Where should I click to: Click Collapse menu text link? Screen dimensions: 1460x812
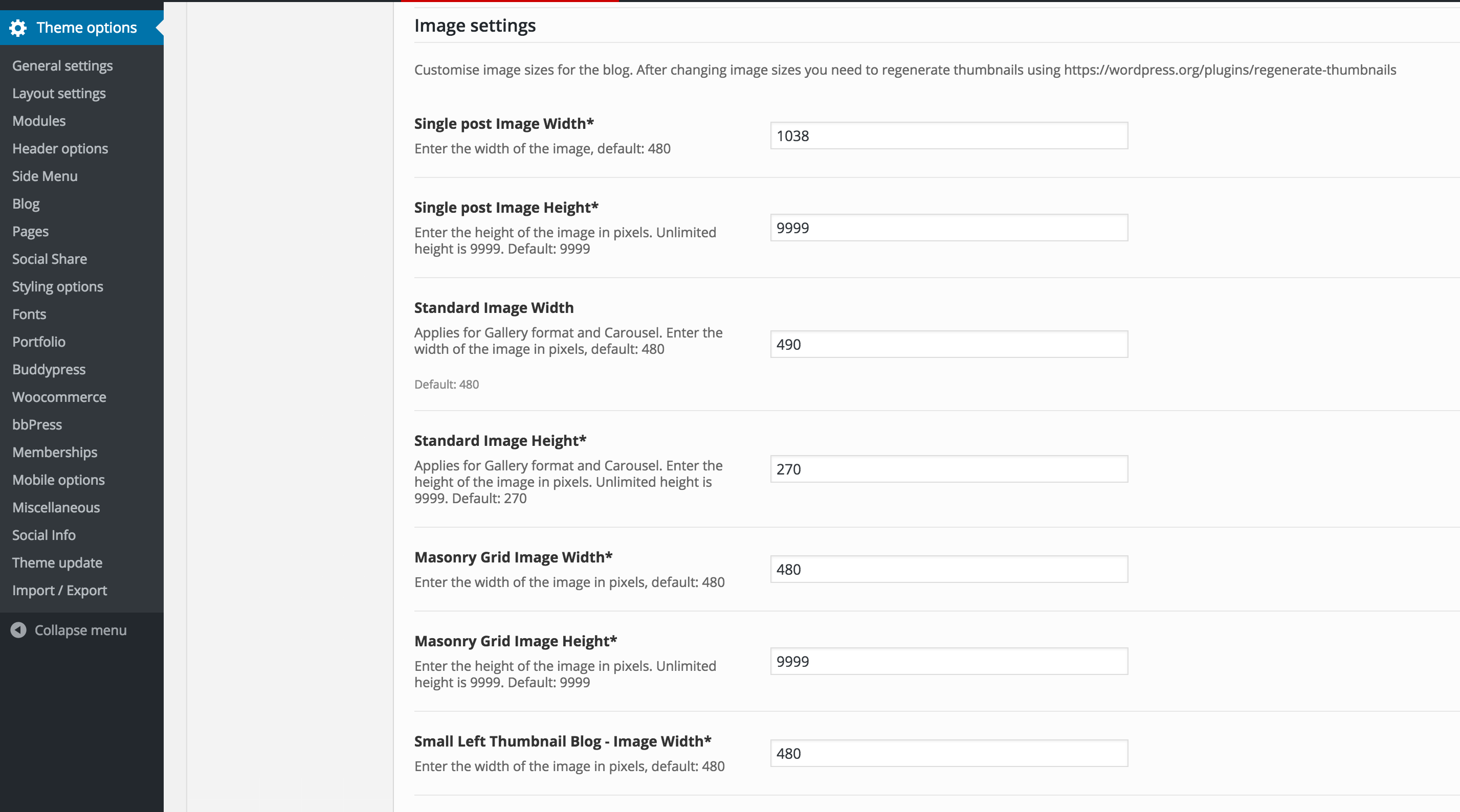tap(80, 630)
